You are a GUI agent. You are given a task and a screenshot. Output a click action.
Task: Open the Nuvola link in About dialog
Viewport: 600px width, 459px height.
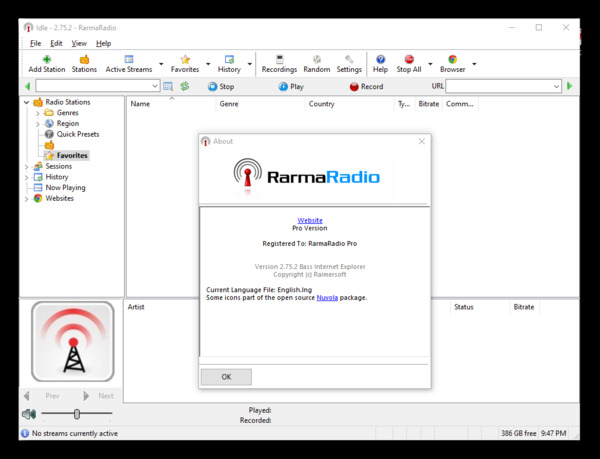(327, 298)
